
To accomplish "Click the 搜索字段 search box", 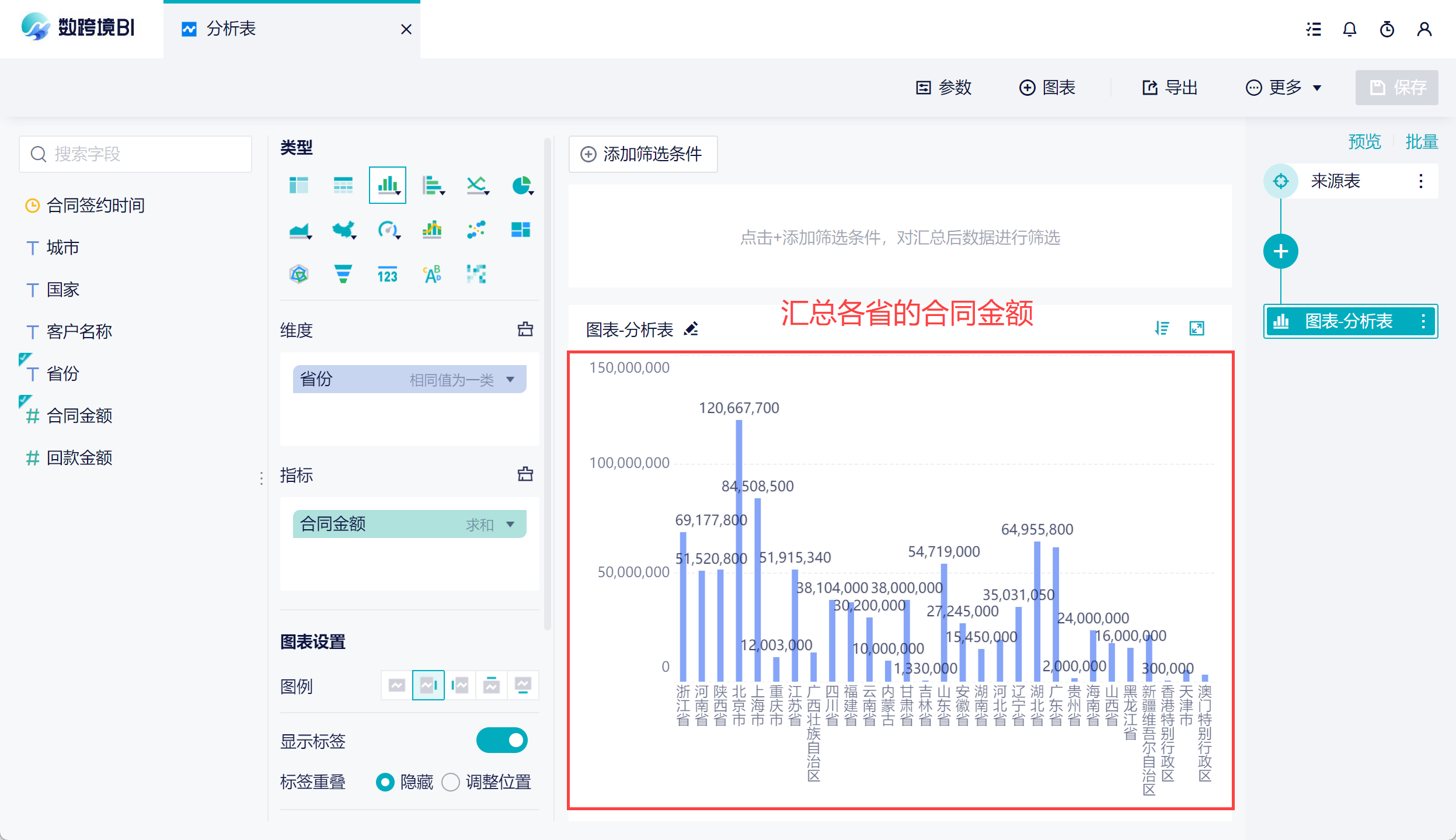I will (135, 154).
